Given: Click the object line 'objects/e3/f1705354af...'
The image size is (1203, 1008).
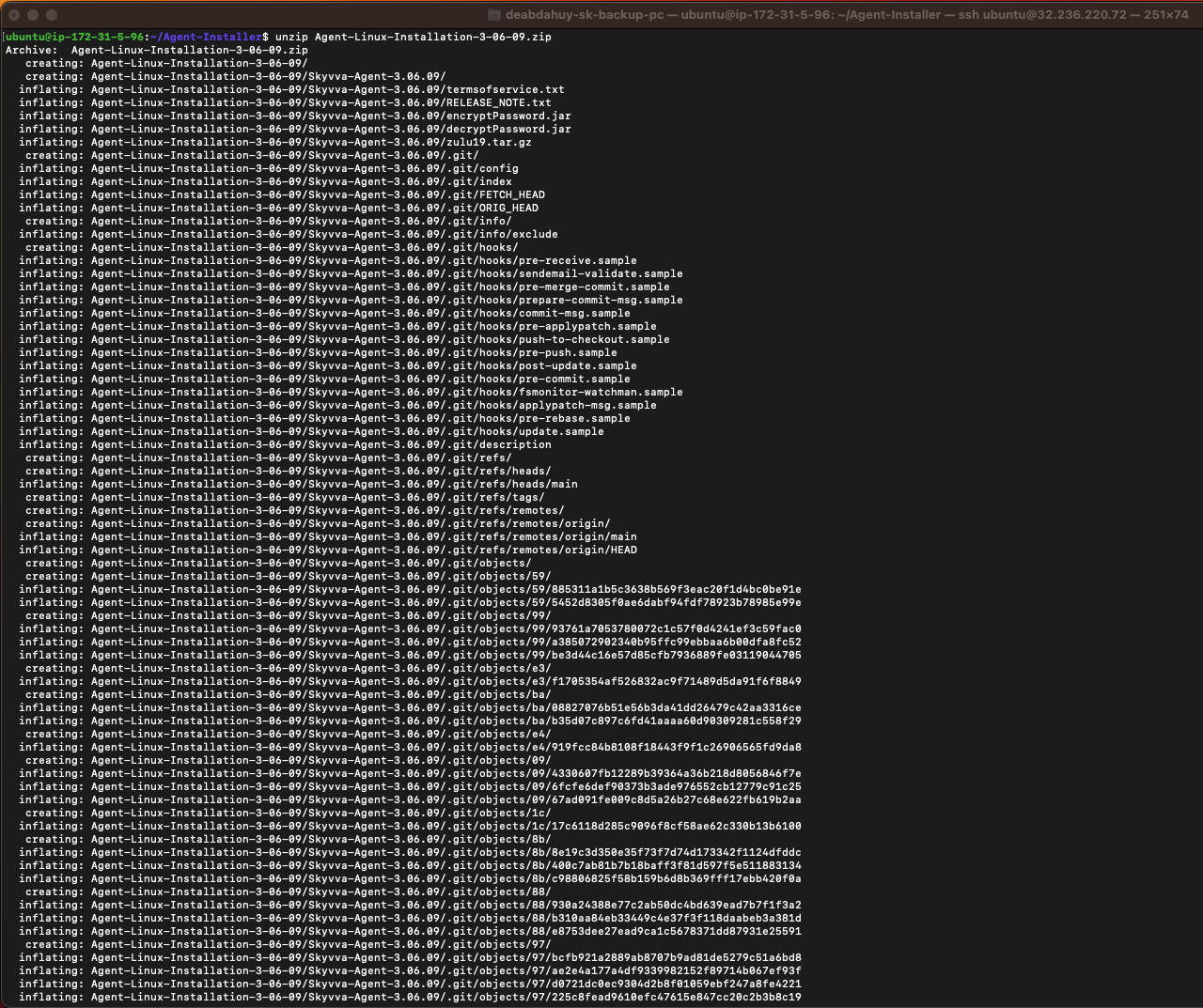Looking at the screenshot, I should (410, 681).
